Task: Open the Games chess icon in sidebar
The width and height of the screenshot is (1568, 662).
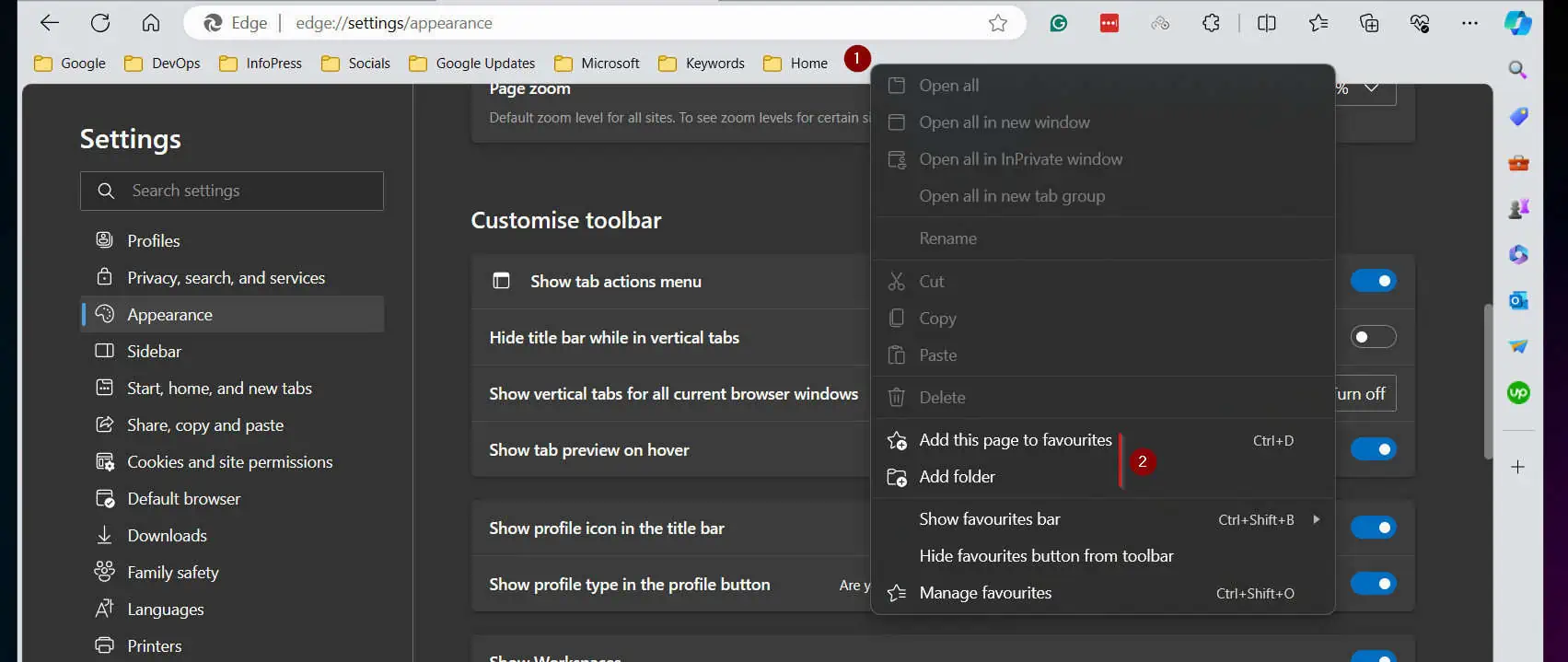Action: click(x=1518, y=209)
